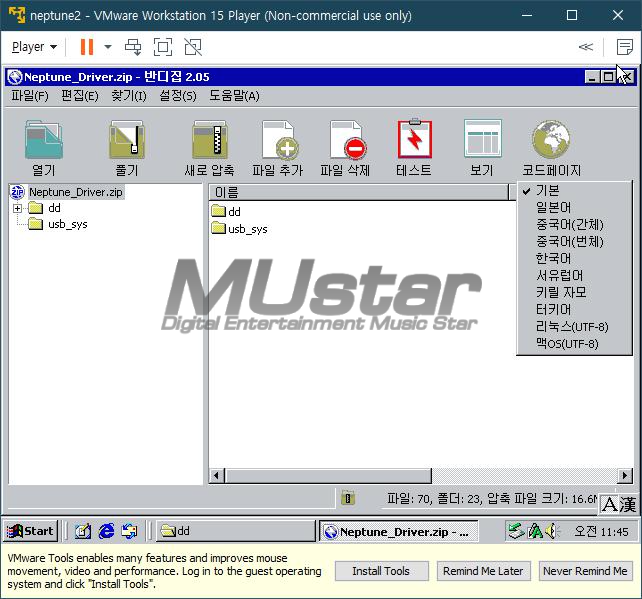
Task: Switch to Neptune_Driver.zip taskbar button
Action: tap(399, 532)
